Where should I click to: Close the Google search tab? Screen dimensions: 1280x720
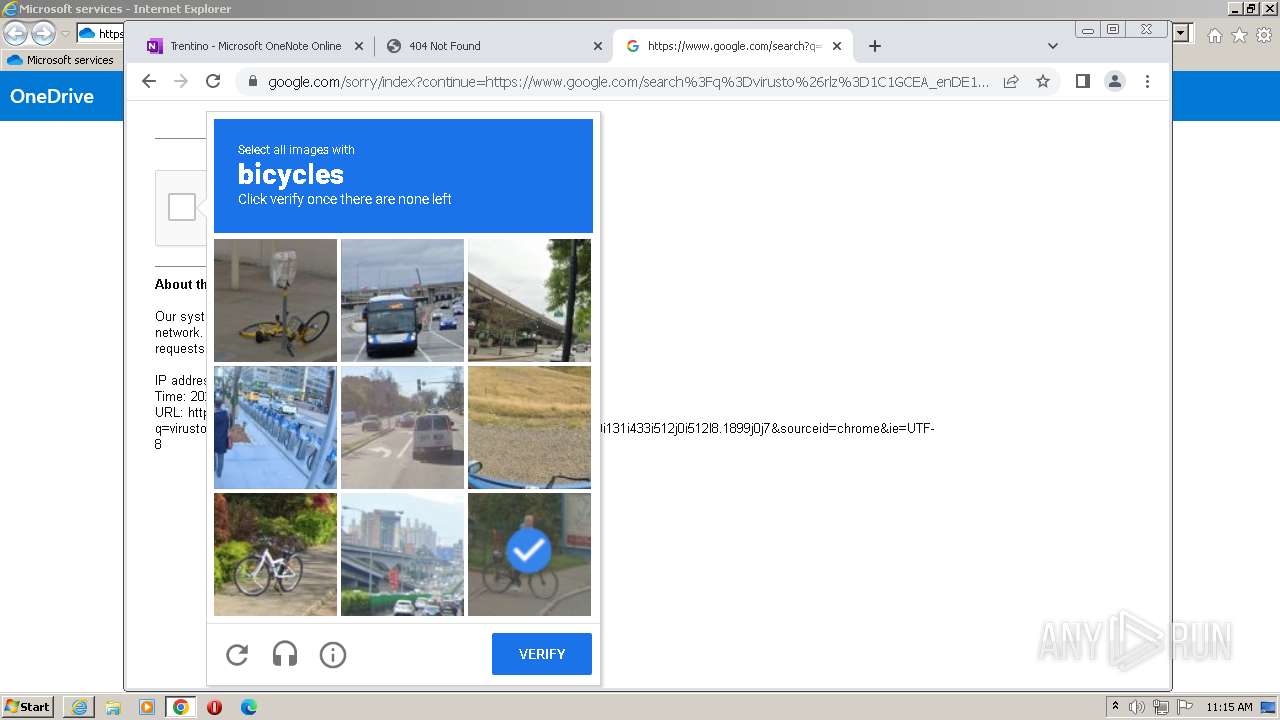pyautogui.click(x=837, y=46)
